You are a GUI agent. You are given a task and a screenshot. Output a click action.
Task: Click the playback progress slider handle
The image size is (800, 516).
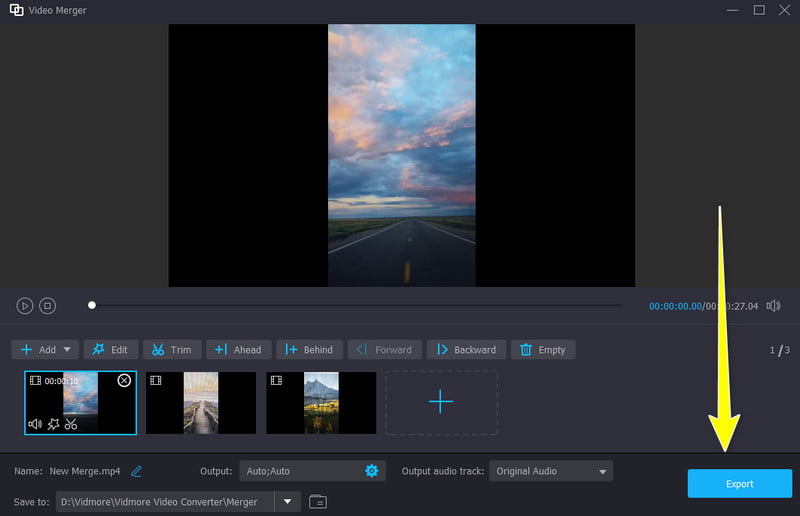coord(92,305)
